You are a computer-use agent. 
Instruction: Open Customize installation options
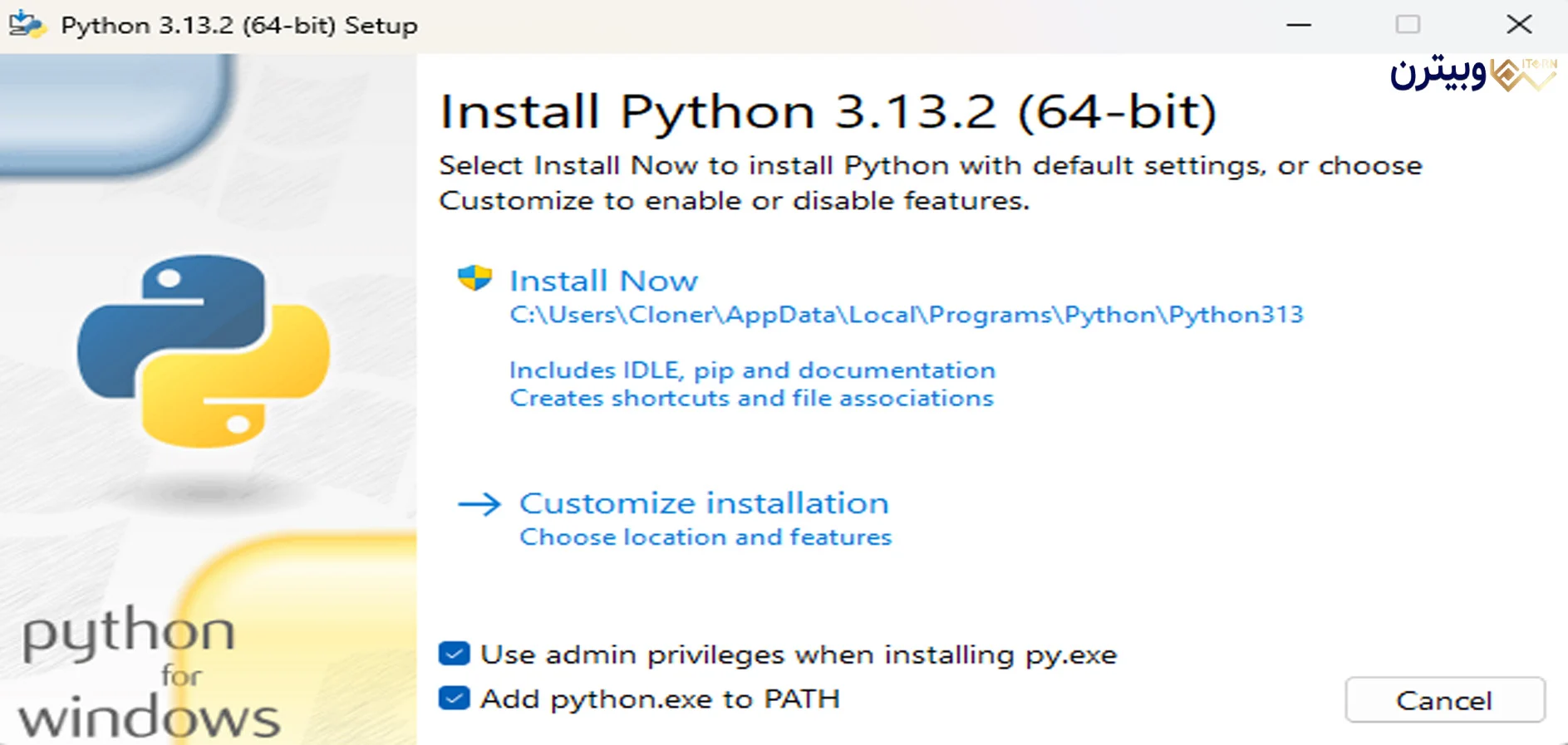click(x=704, y=503)
